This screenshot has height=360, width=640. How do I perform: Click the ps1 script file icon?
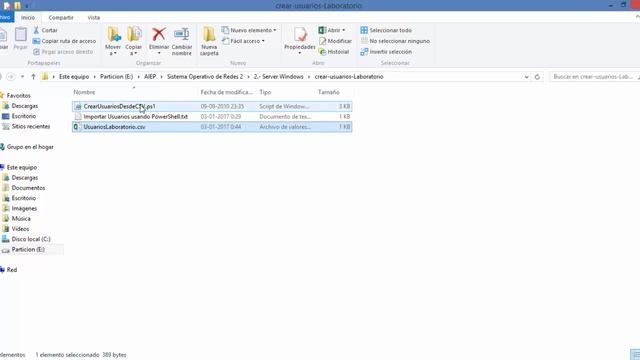[x=78, y=107]
